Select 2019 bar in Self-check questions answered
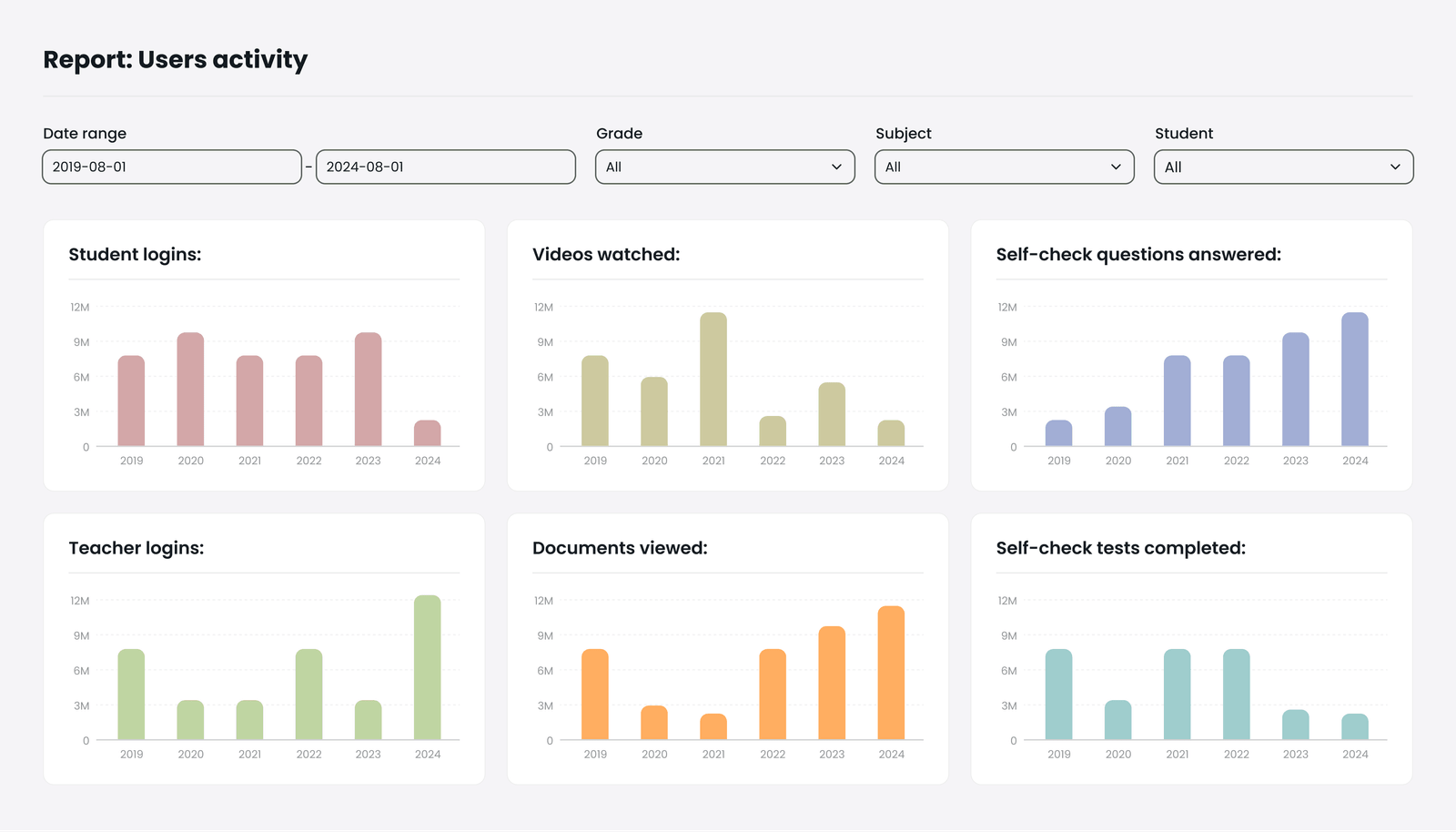Screen dimensions: 1456x832 (1058, 433)
